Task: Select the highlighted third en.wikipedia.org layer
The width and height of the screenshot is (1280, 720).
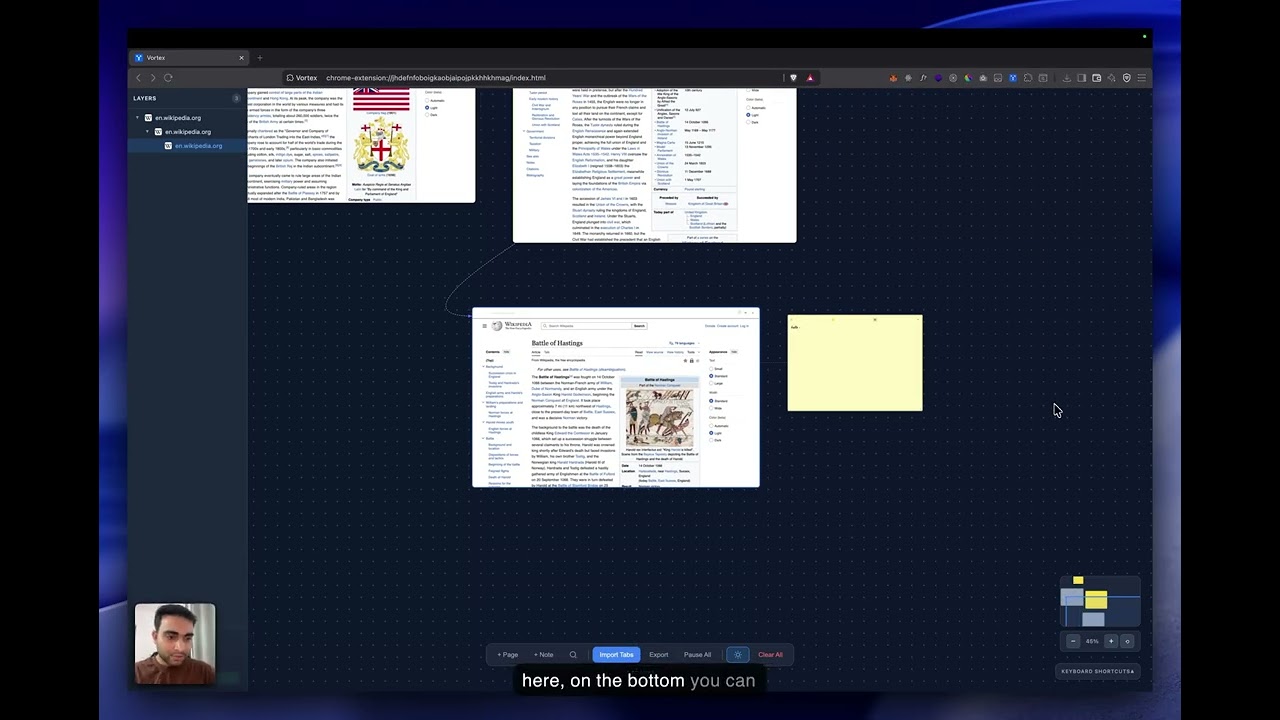Action: click(198, 146)
